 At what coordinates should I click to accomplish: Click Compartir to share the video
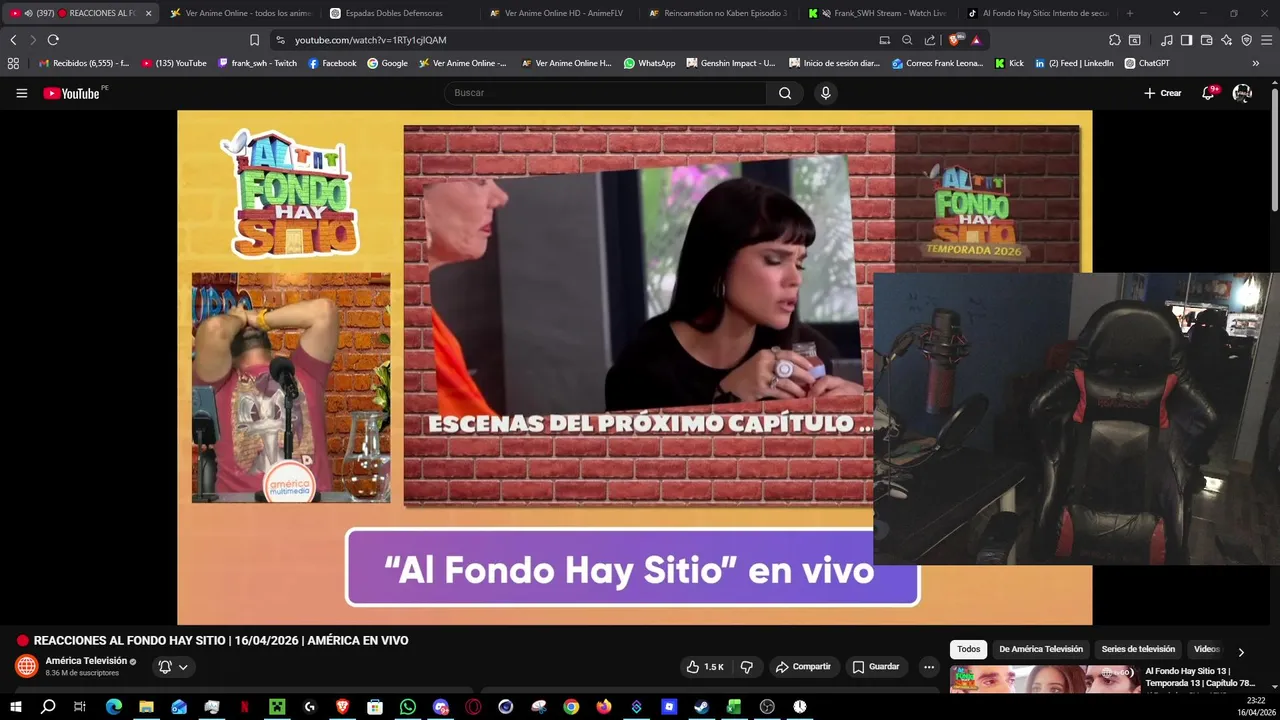click(x=803, y=667)
